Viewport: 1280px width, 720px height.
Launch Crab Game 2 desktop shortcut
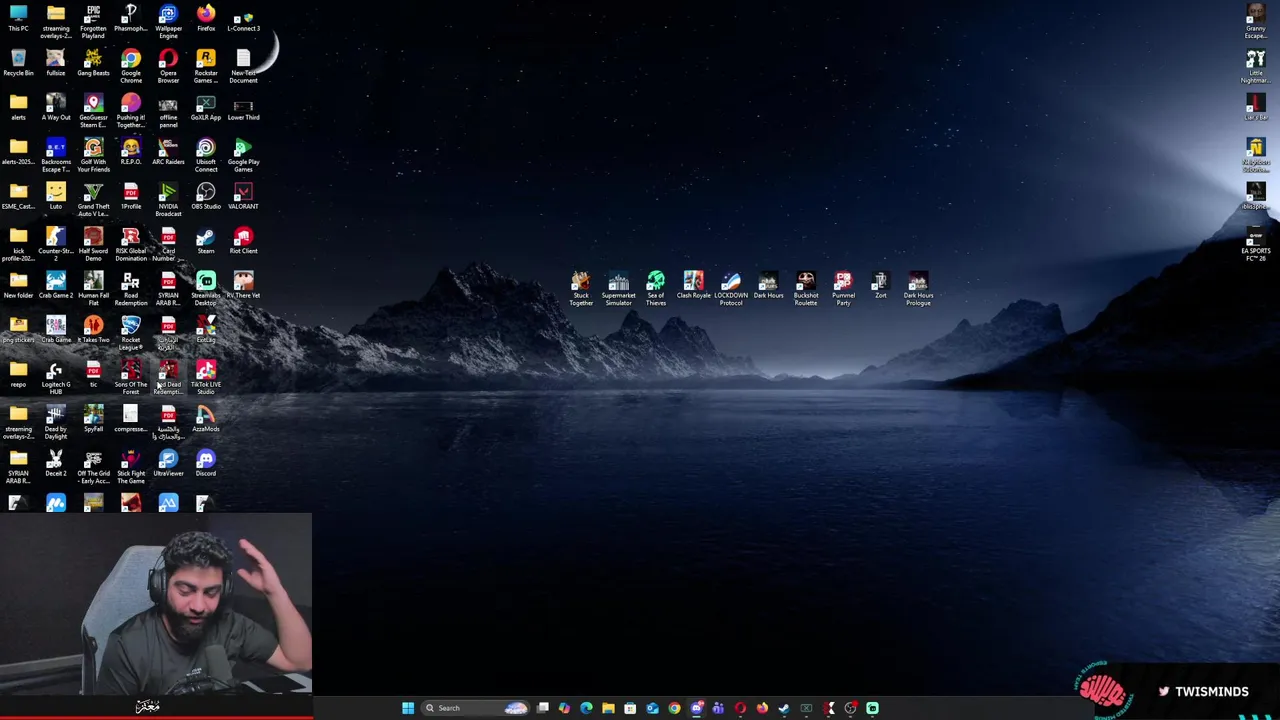[56, 285]
